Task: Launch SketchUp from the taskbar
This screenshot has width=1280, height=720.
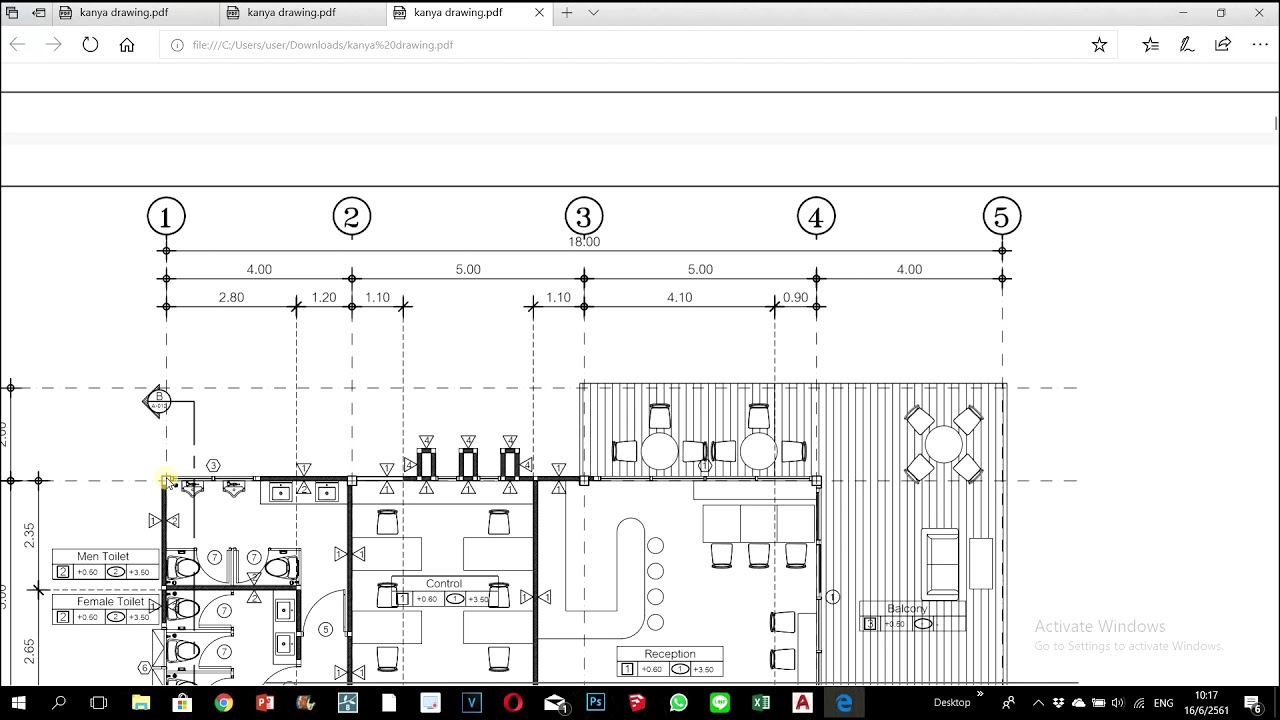Action: (x=637, y=703)
